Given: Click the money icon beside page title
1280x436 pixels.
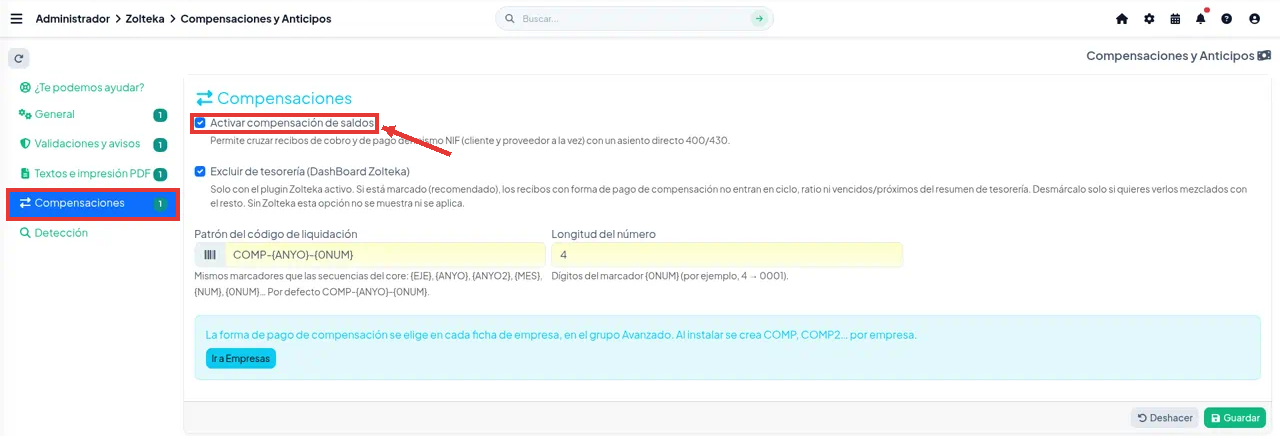Looking at the screenshot, I should tap(1264, 56).
